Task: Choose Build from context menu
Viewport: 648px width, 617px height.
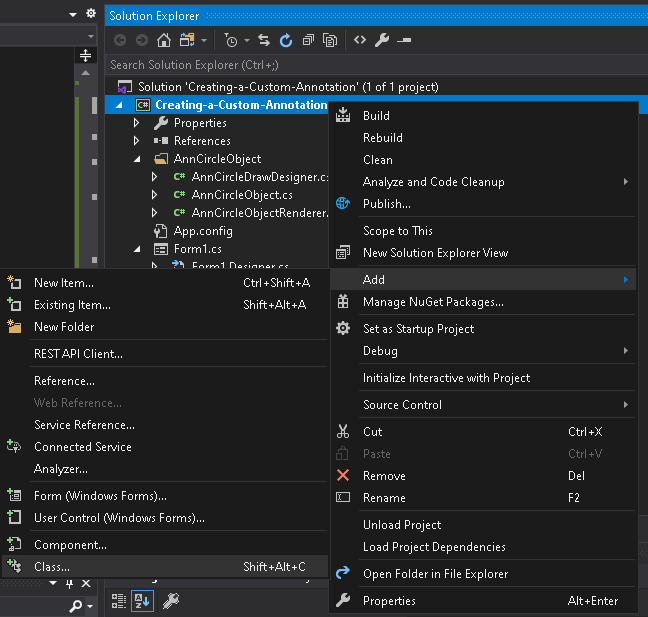Action: [483, 116]
